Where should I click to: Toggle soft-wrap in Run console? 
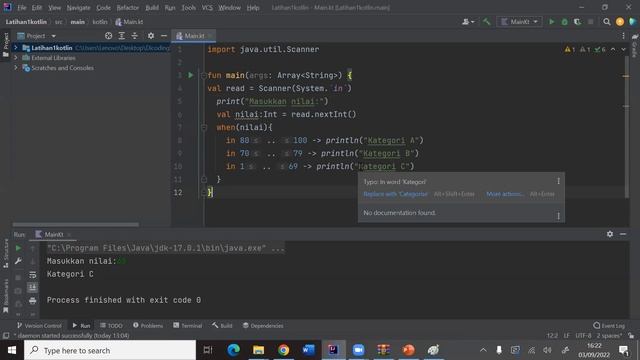coord(33,275)
